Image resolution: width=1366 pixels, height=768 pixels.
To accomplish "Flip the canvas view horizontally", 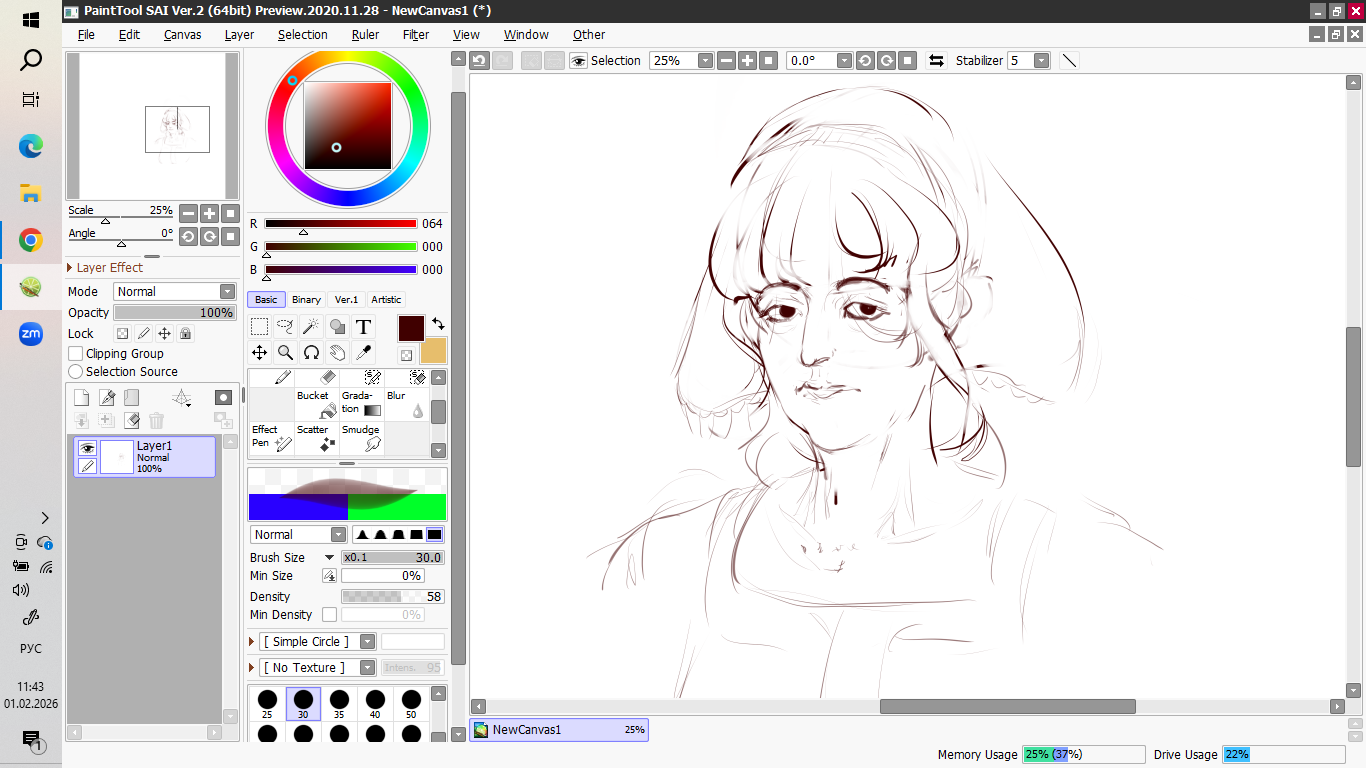I will 936,61.
